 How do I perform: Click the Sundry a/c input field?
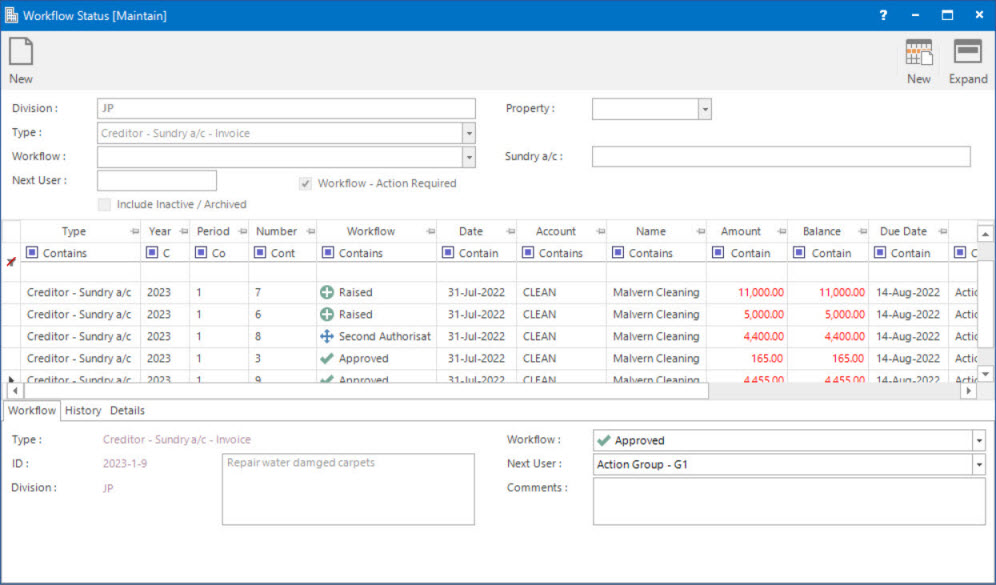pyautogui.click(x=780, y=157)
